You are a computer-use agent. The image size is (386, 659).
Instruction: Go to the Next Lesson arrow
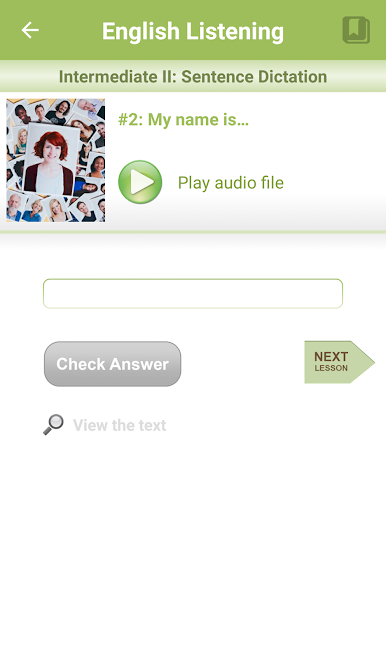(x=339, y=362)
